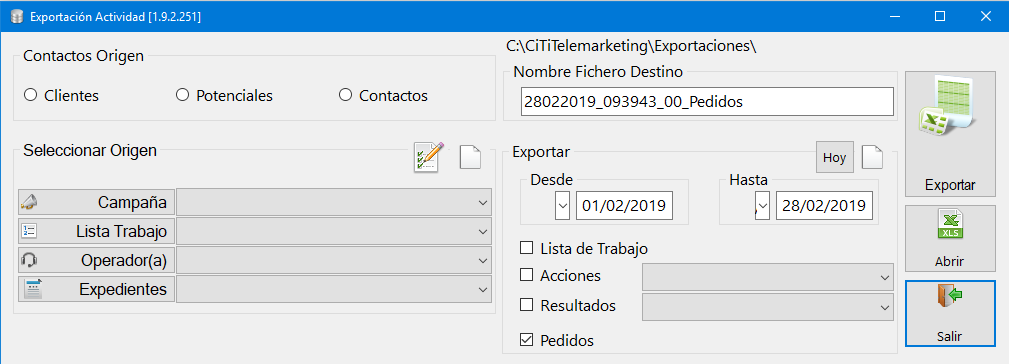Click the blank page icon in Seleccionar Origen
Viewport: 1009px width, 364px height.
pyautogui.click(x=470, y=157)
